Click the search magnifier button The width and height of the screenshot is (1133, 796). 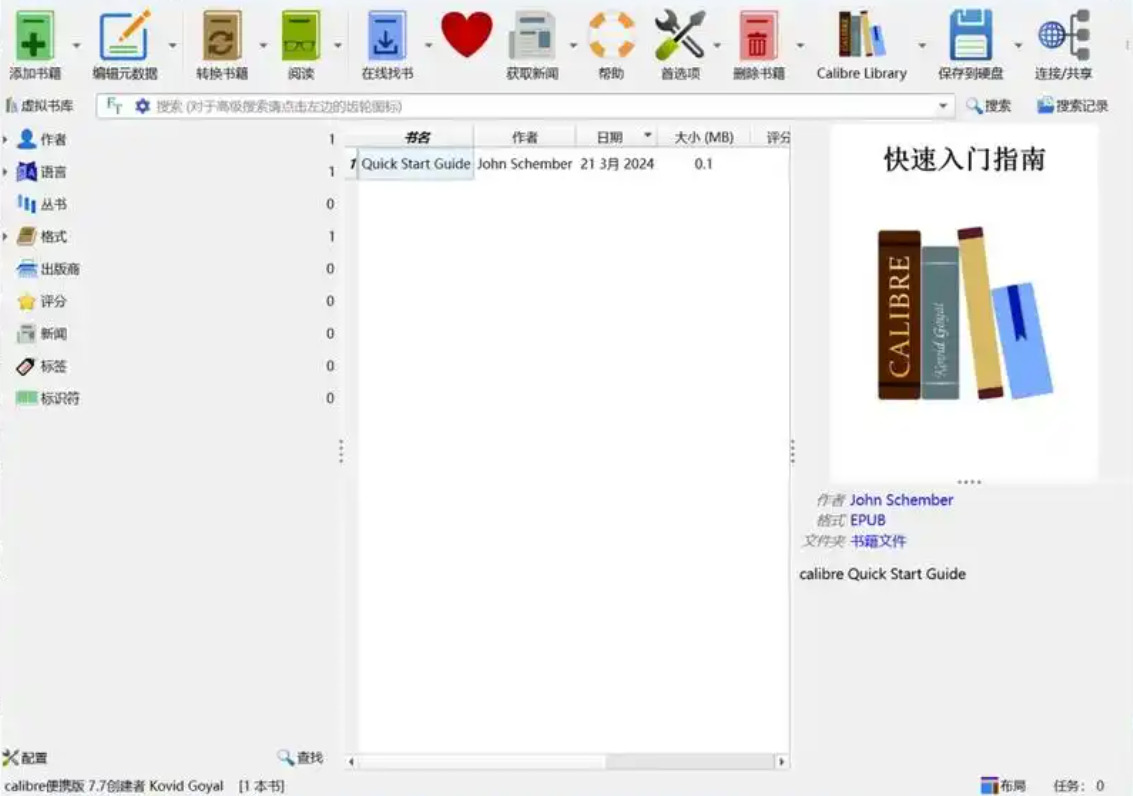coord(988,106)
